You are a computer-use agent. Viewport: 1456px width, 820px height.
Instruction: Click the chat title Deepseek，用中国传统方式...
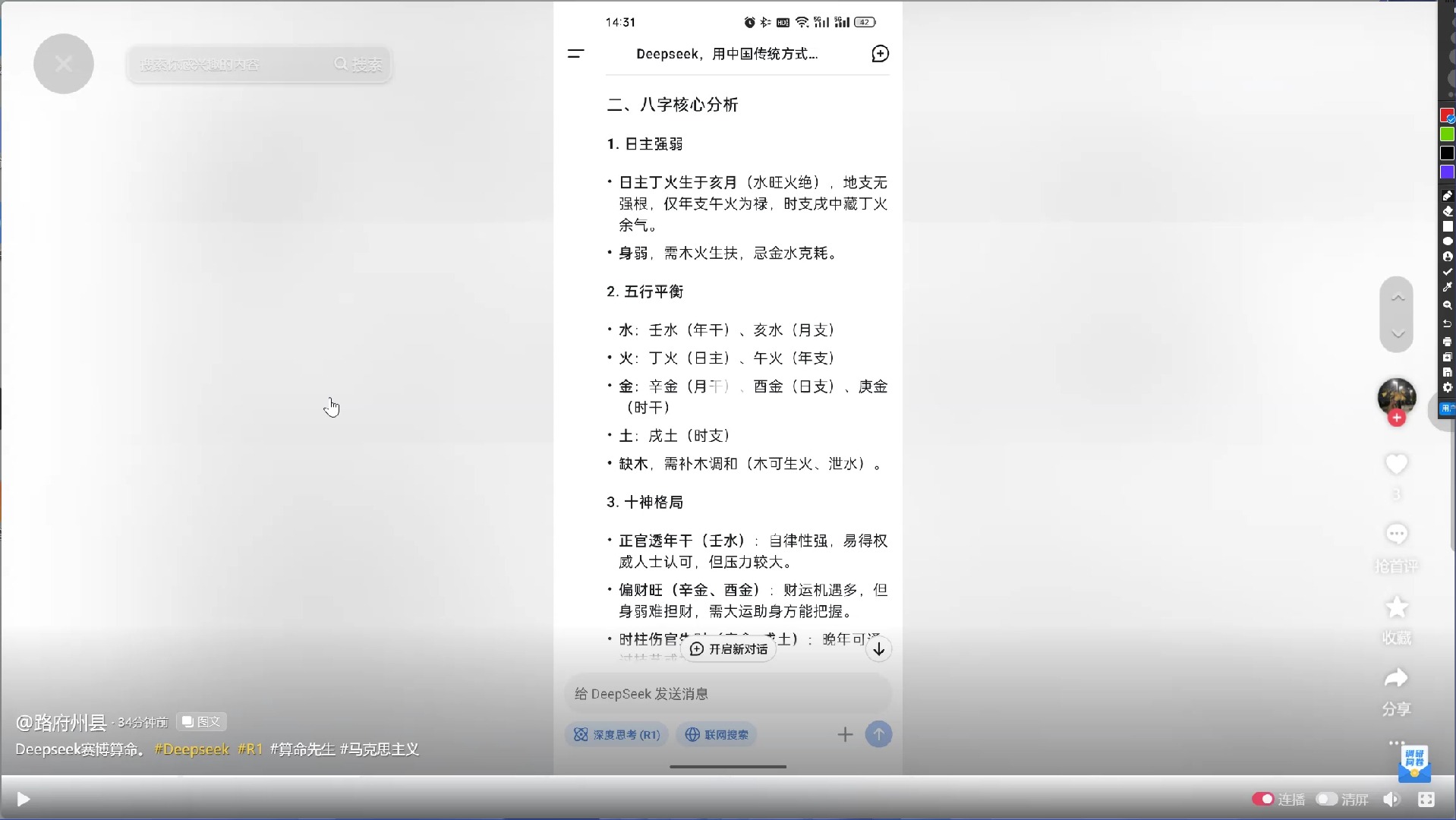(726, 54)
